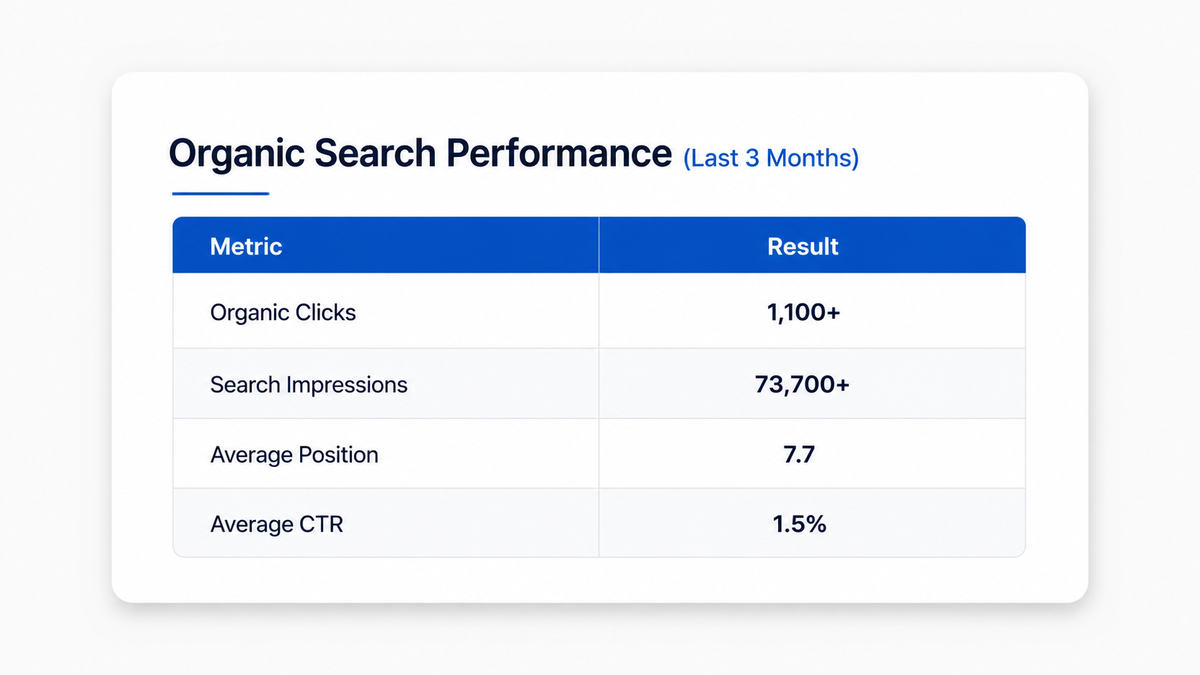The image size is (1200, 675).
Task: Click the blue underline beneath the title
Action: pos(220,193)
